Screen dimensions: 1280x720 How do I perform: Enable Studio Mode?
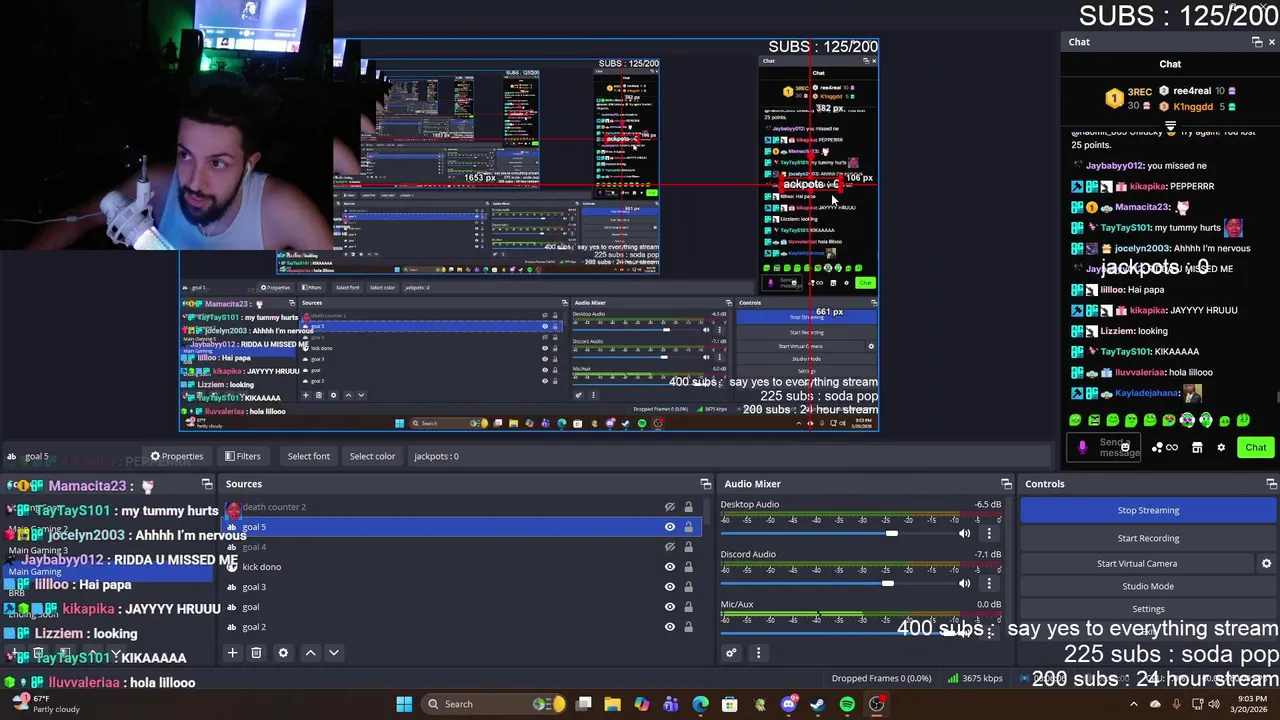[x=1148, y=586]
